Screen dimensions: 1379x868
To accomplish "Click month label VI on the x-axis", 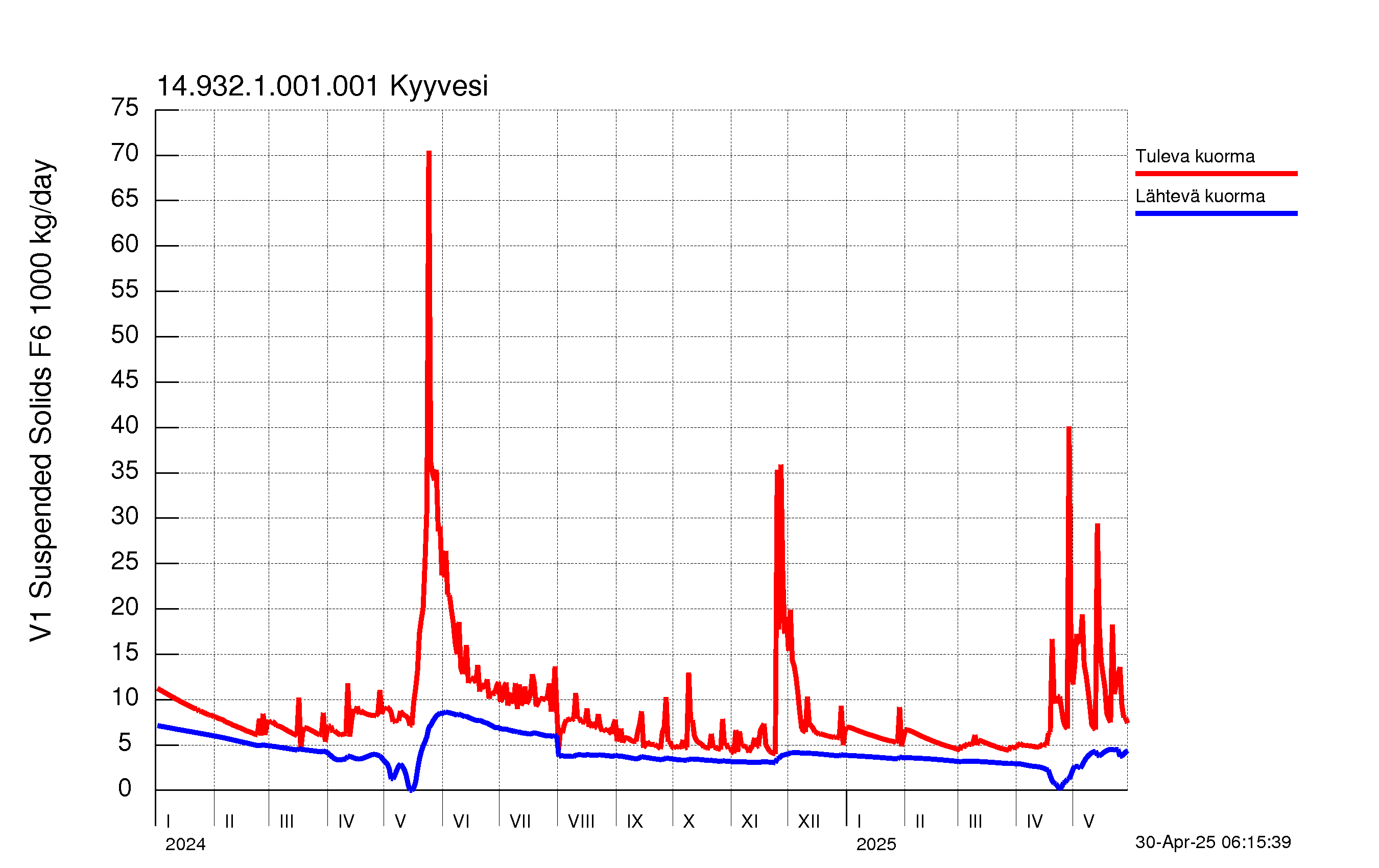I will pyautogui.click(x=461, y=822).
